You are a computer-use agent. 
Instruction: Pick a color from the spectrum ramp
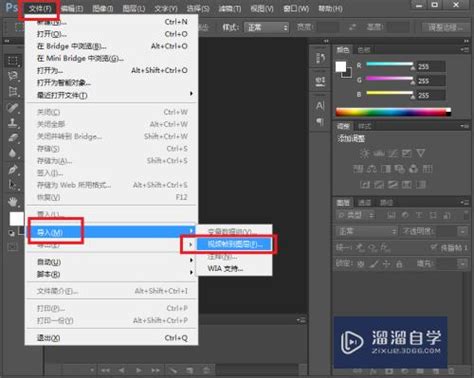click(394, 112)
